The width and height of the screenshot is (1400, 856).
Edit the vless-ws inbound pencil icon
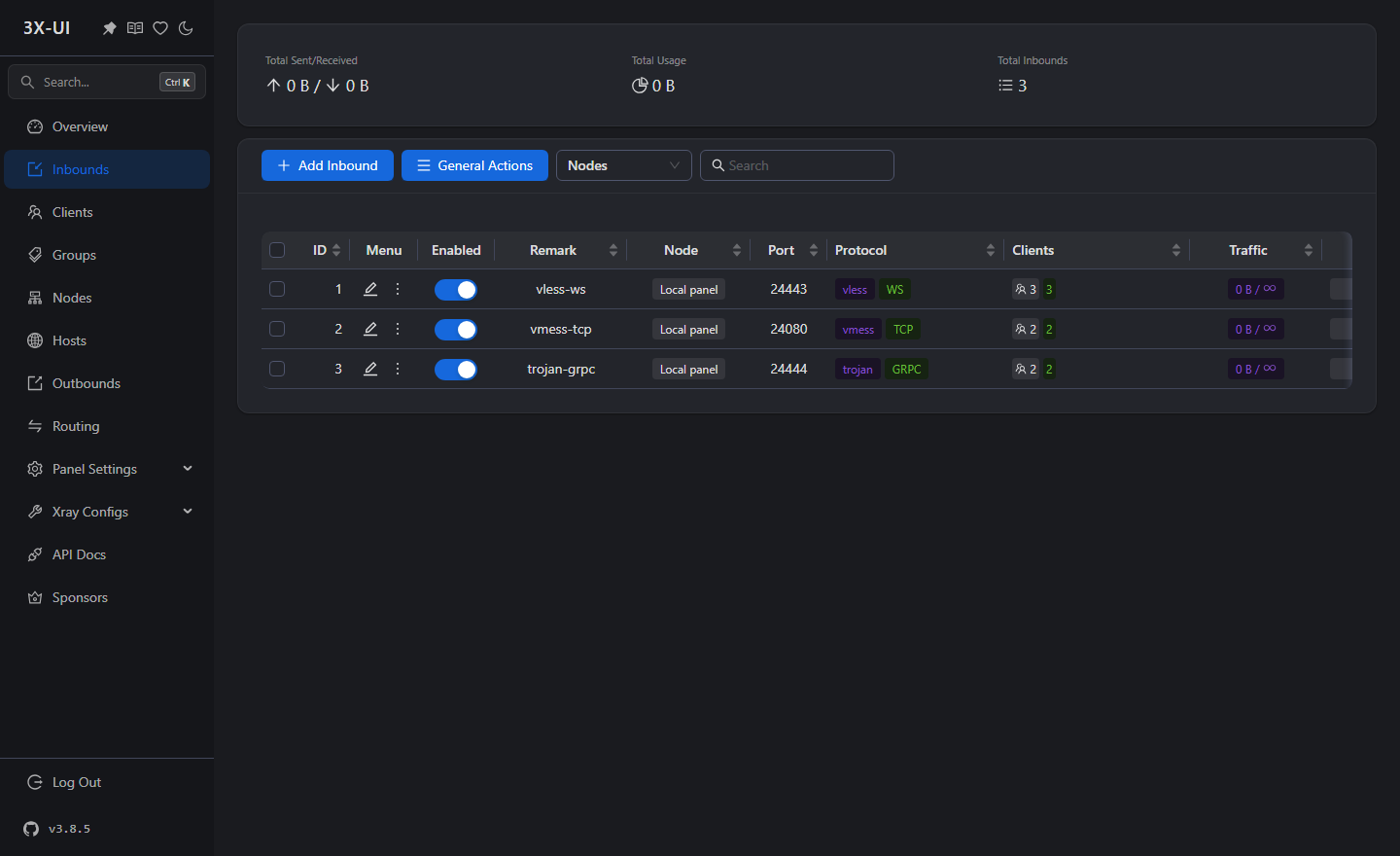(370, 289)
